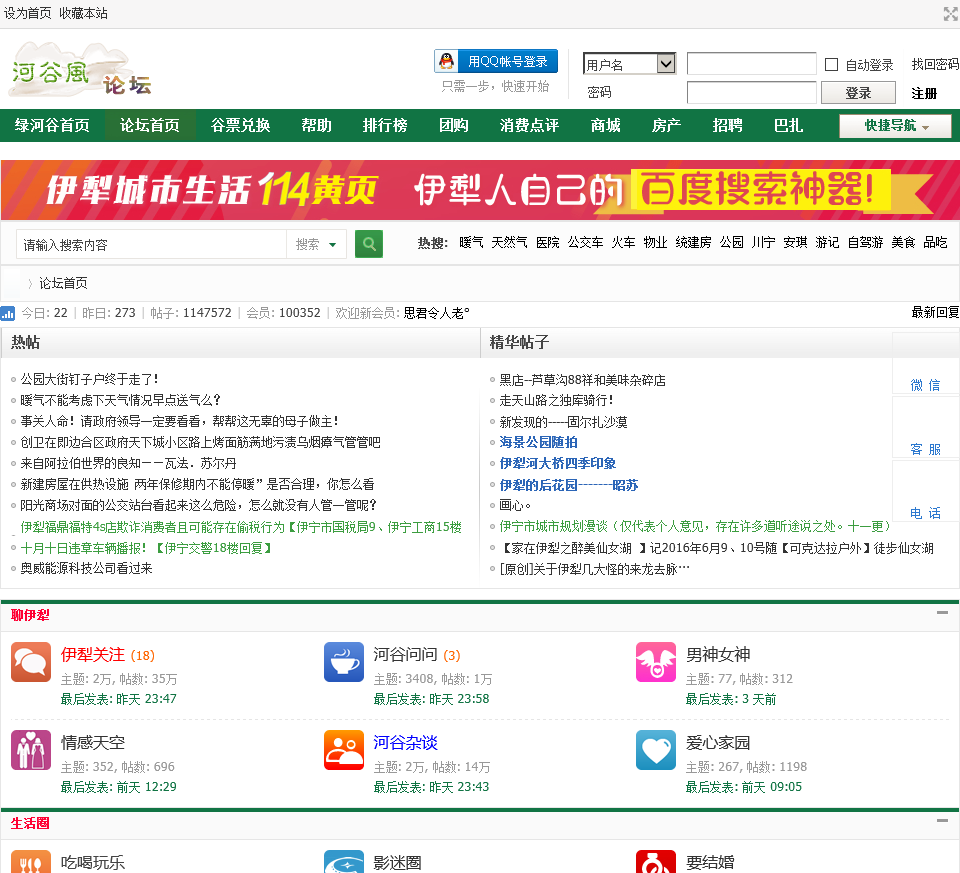Click the 要结婚 ring icon
Image resolution: width=960 pixels, height=873 pixels.
pos(656,861)
